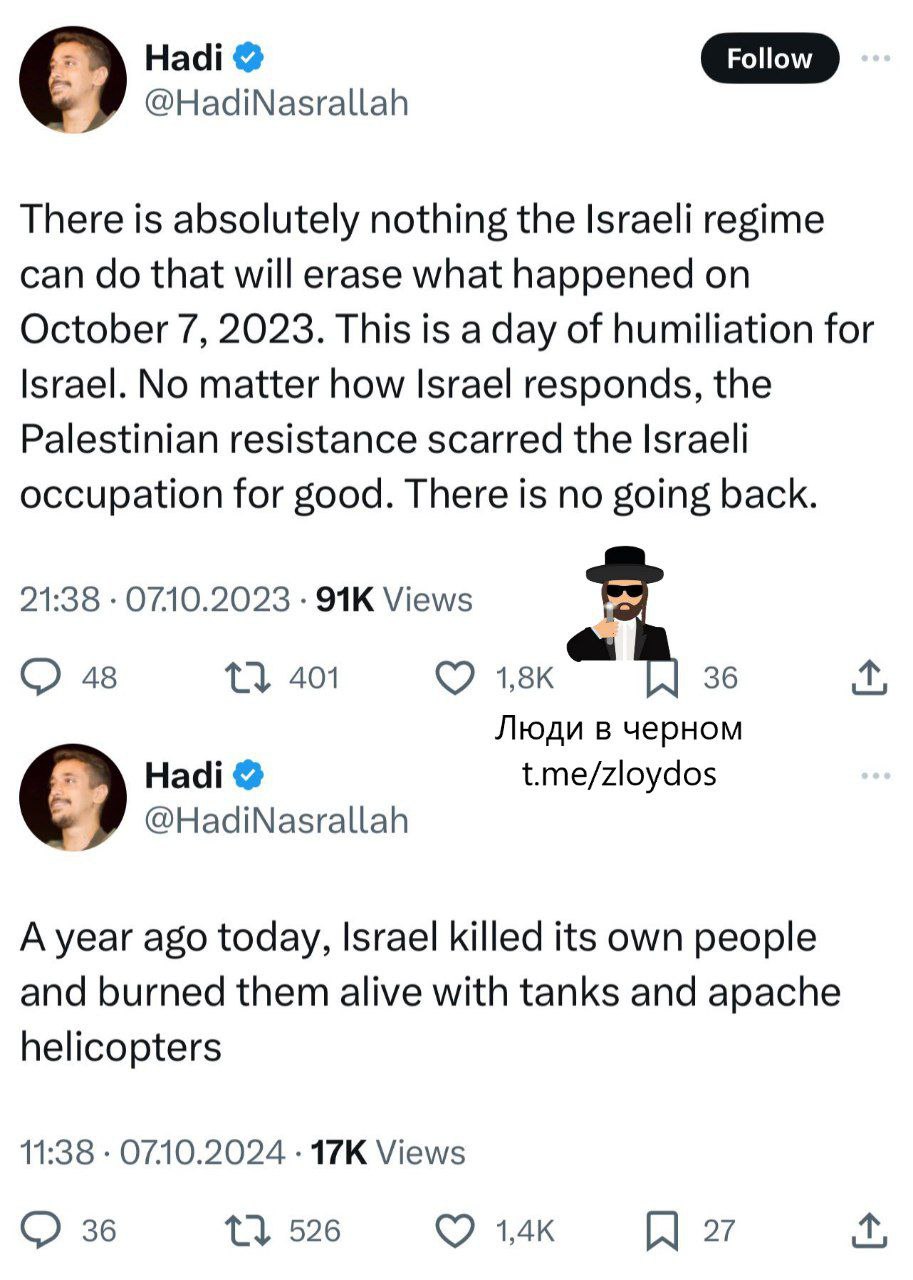Bookmark the first tweet with 36 bookmarks

point(661,678)
